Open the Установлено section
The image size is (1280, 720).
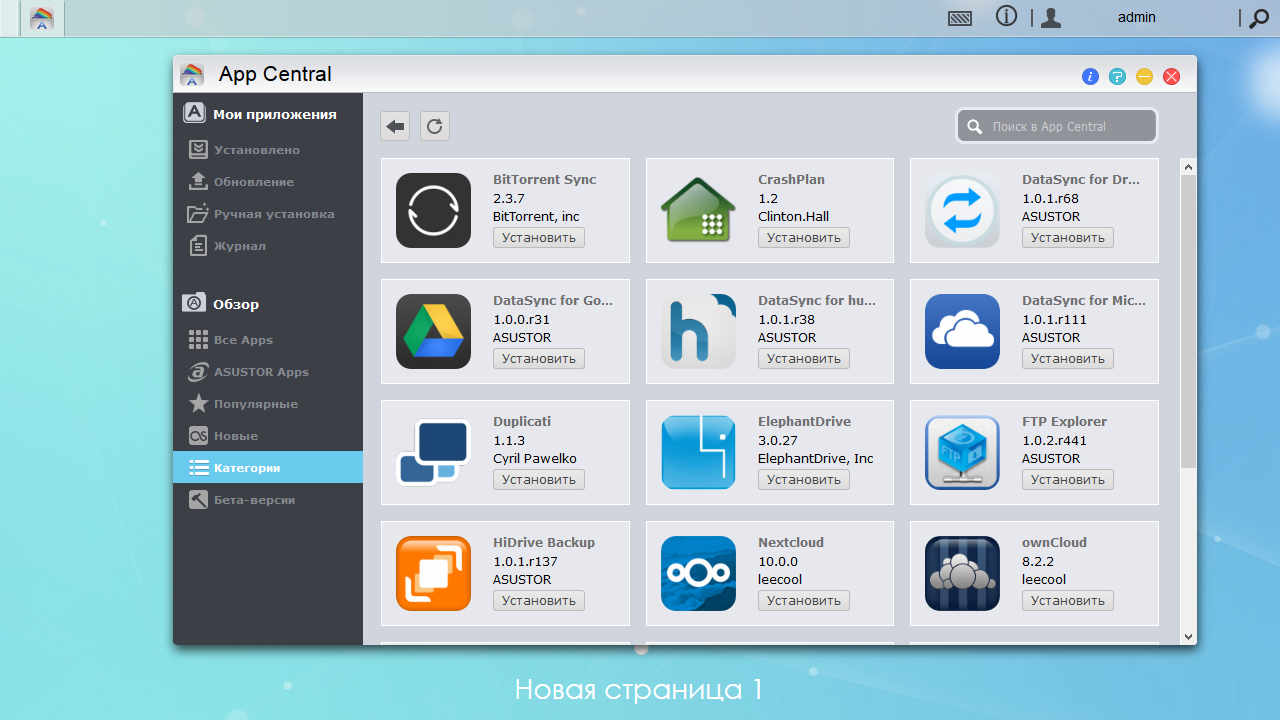click(268, 150)
